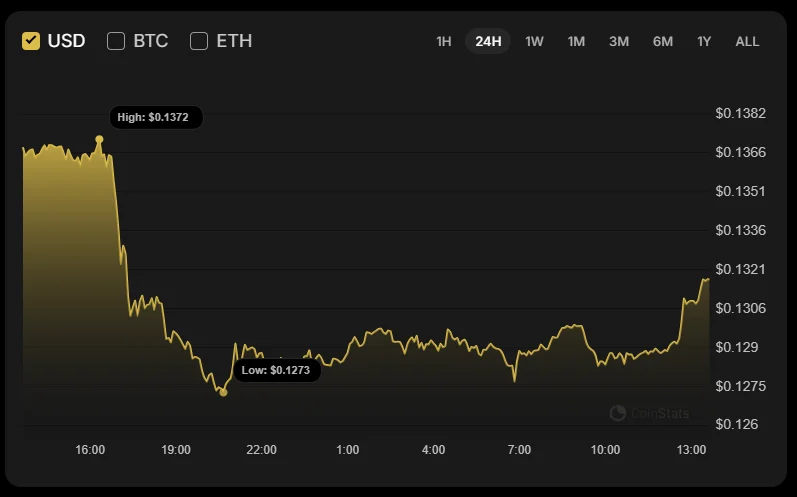
Task: Click the 16:00 time axis label
Action: pos(90,450)
